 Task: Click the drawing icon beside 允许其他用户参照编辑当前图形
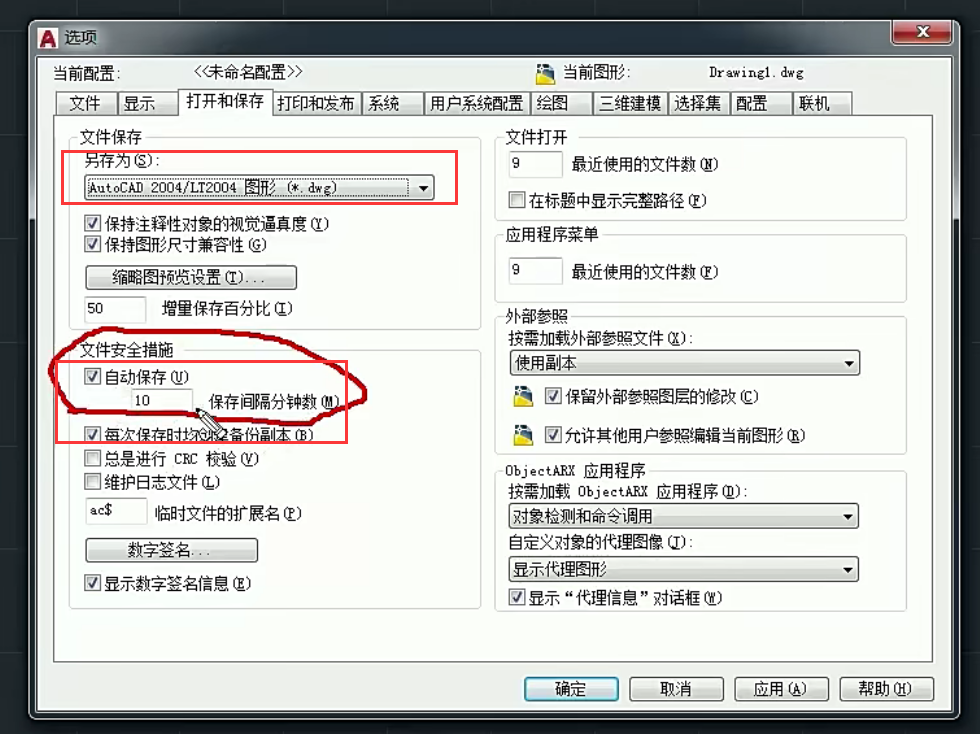pyautogui.click(x=522, y=435)
